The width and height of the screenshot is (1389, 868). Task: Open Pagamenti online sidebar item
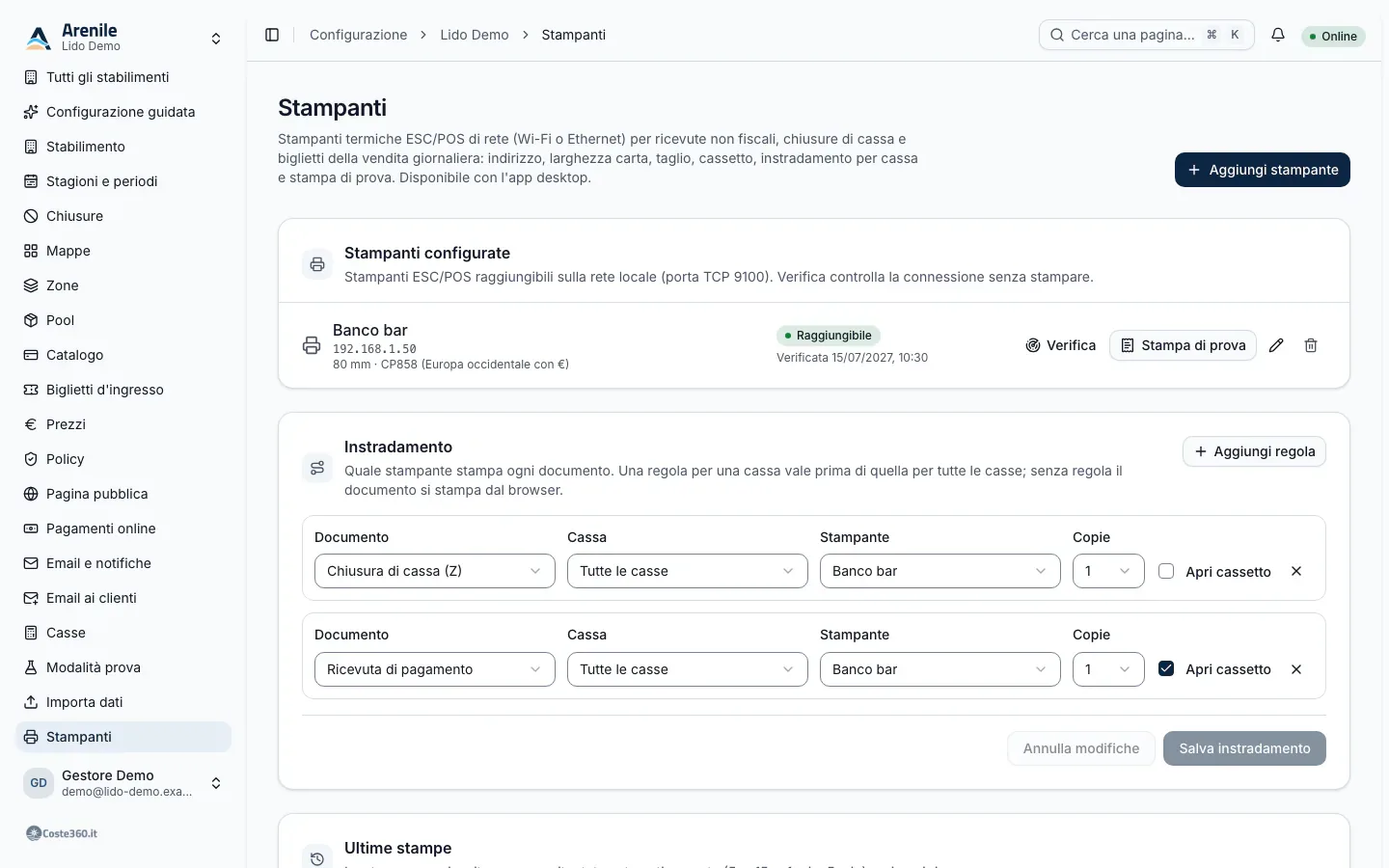[x=123, y=529]
